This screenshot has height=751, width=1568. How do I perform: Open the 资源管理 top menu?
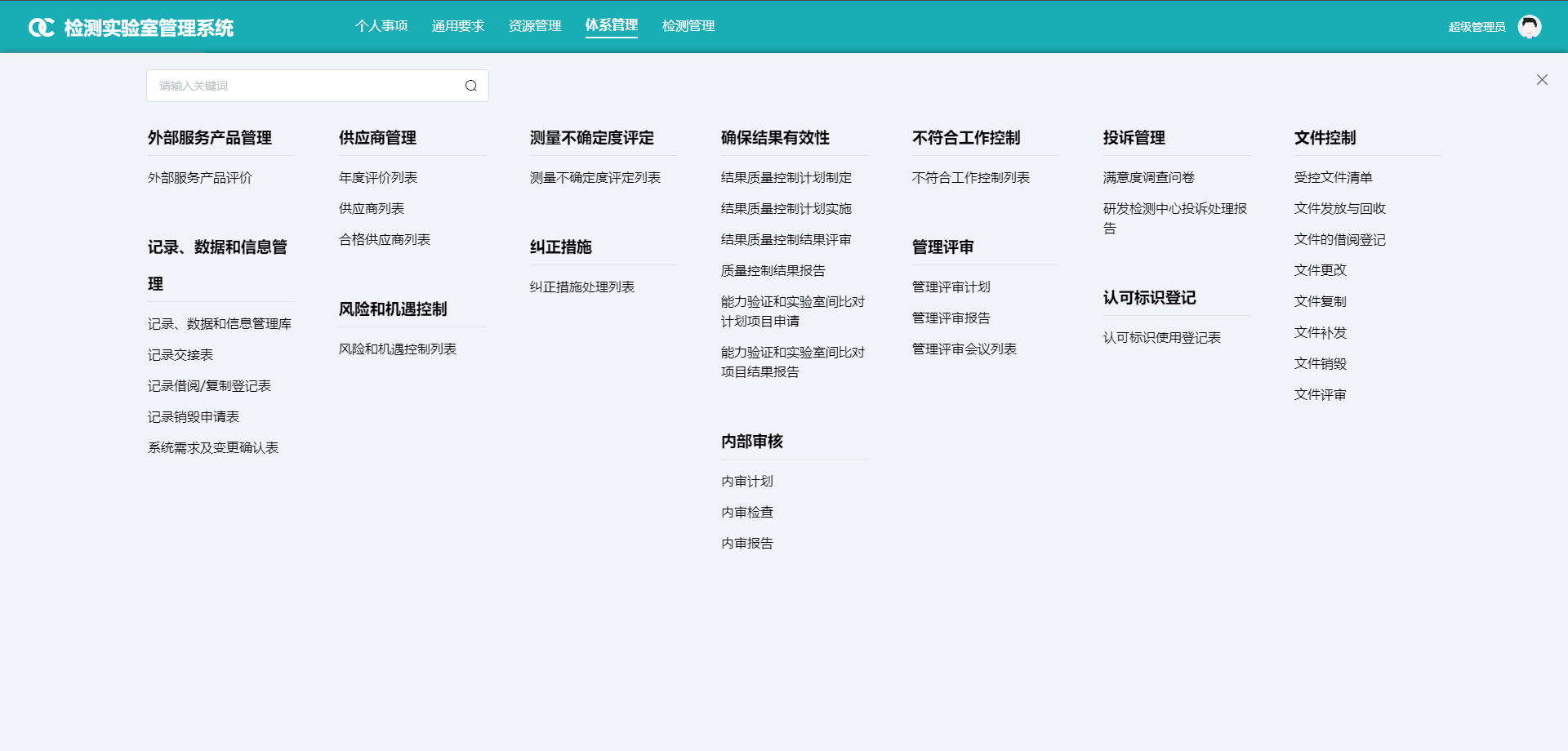(x=535, y=26)
